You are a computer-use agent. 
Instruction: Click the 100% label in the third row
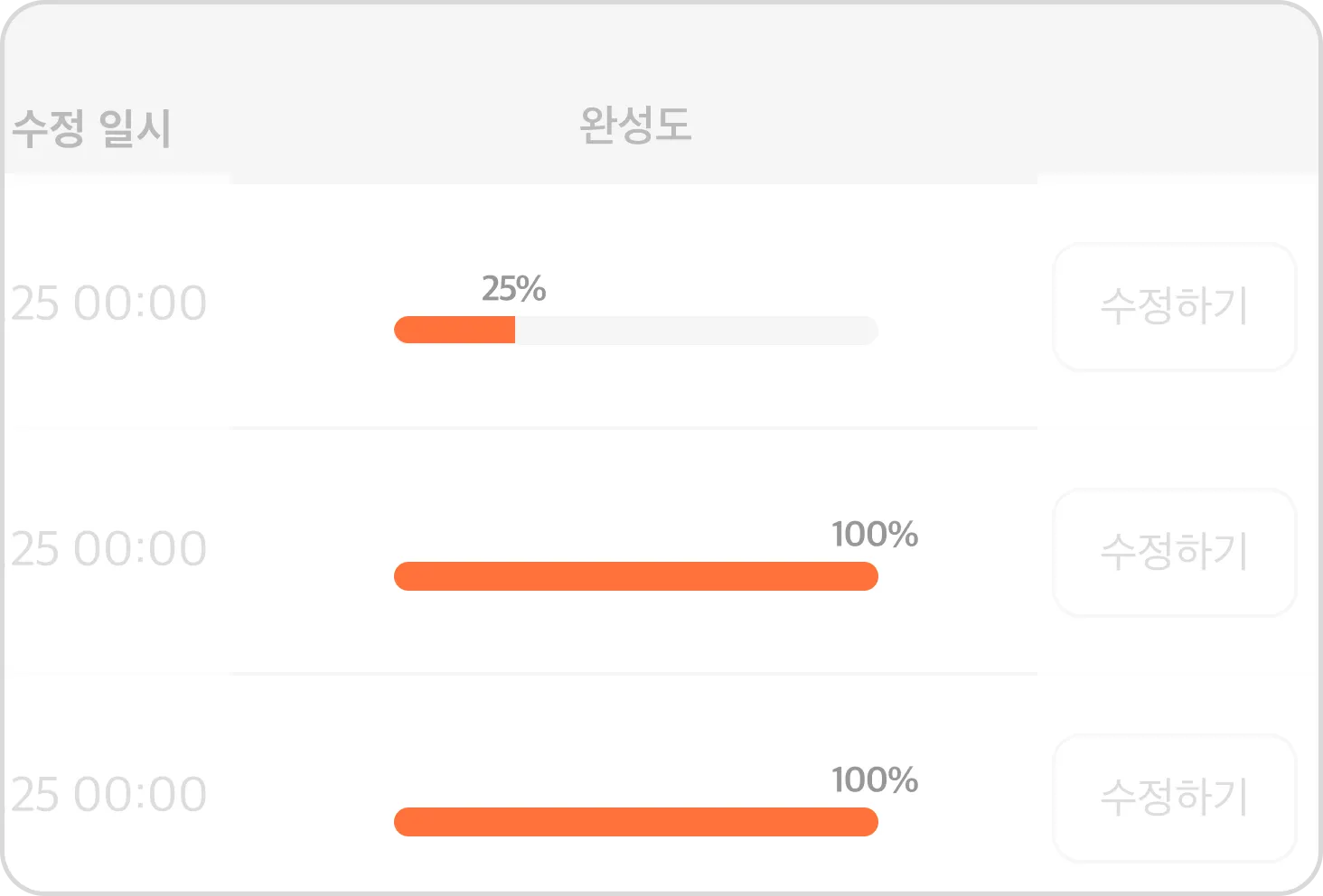(874, 780)
